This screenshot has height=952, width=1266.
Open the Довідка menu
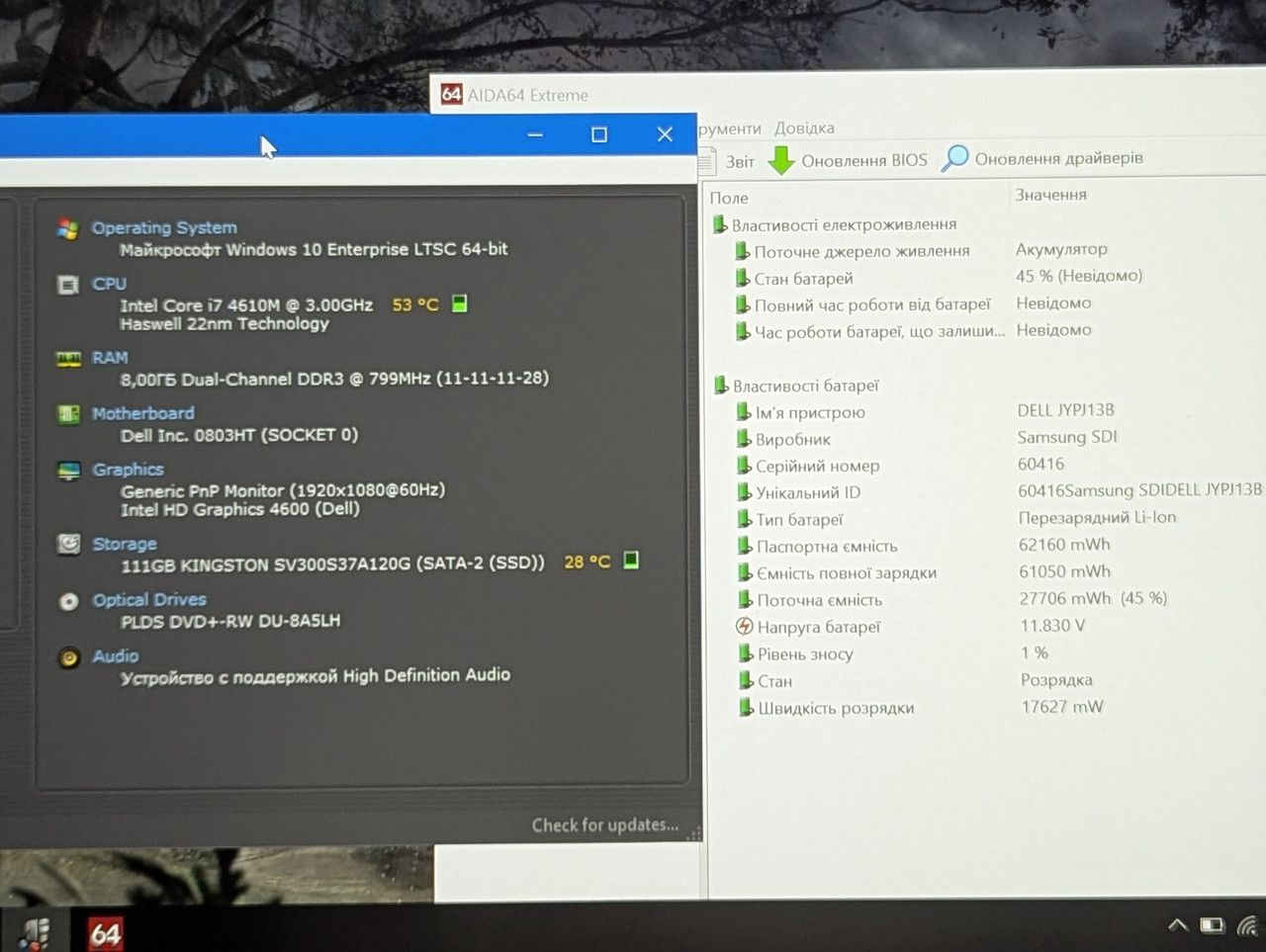[804, 129]
